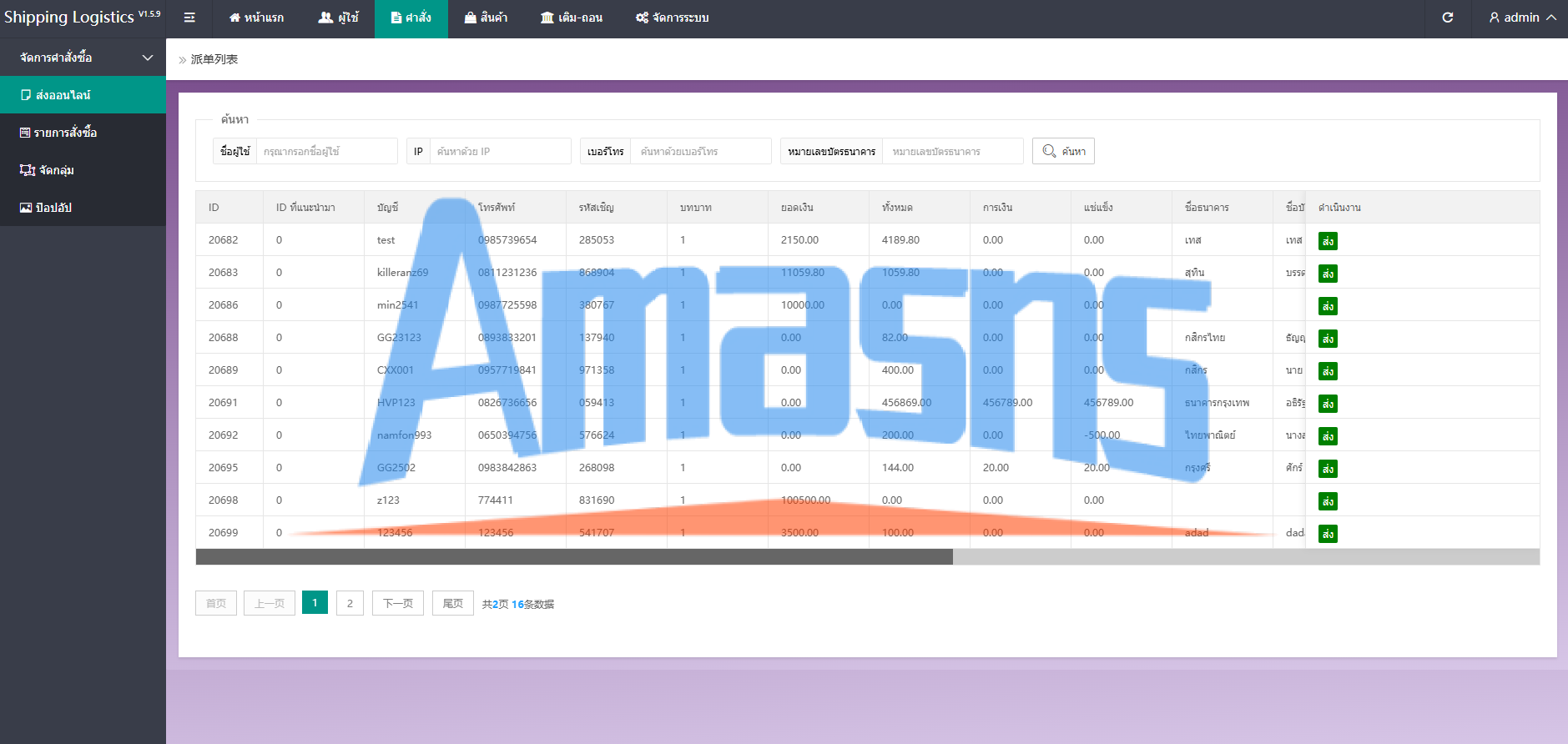Open จัดกลุ่ม in the sidebar
Screen dimensions: 1568x744
pos(83,170)
